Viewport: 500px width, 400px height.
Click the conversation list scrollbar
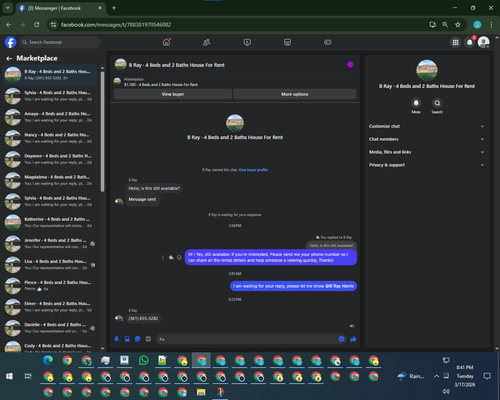(x=102, y=132)
